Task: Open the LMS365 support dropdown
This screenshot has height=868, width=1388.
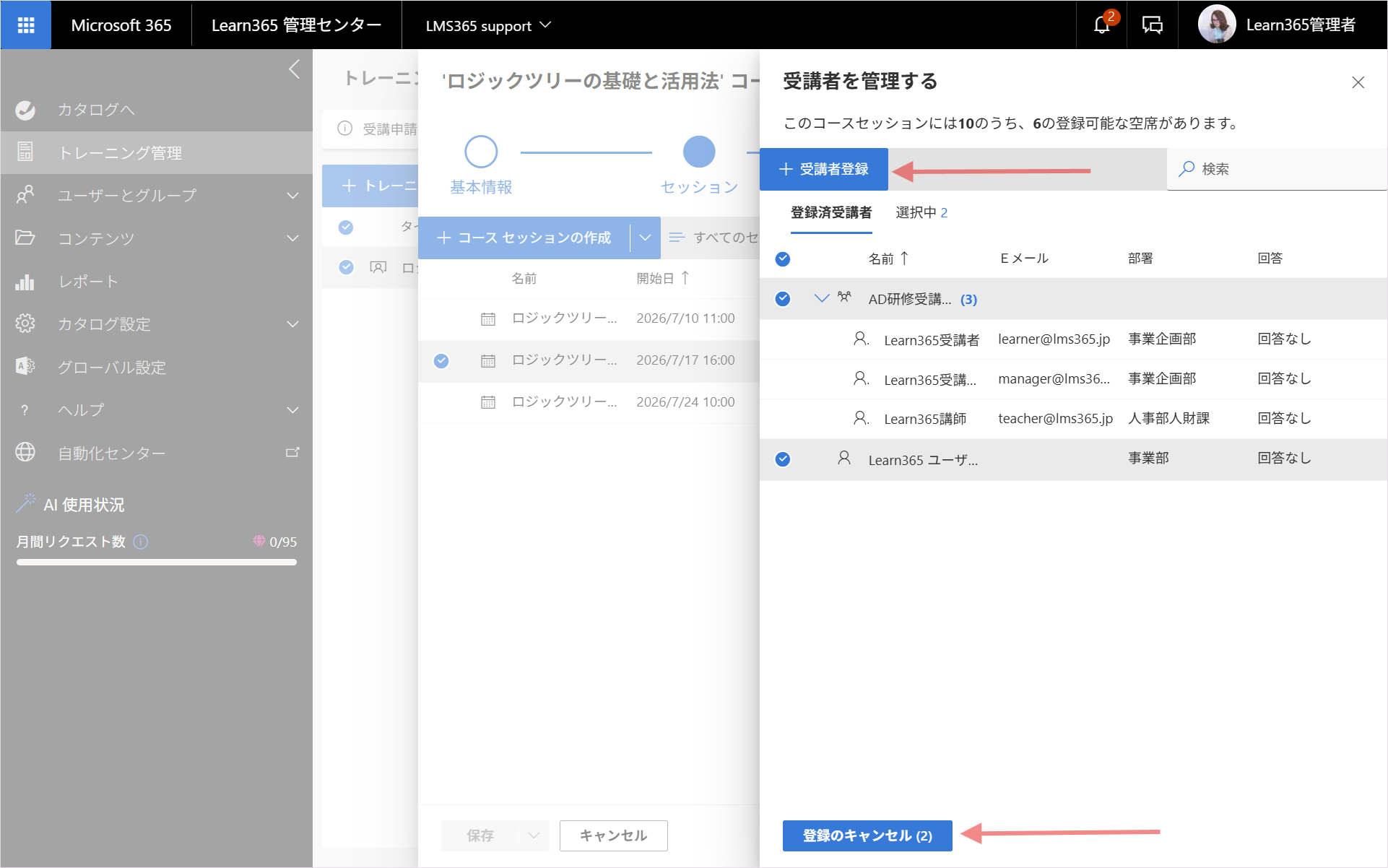Action: tap(489, 25)
